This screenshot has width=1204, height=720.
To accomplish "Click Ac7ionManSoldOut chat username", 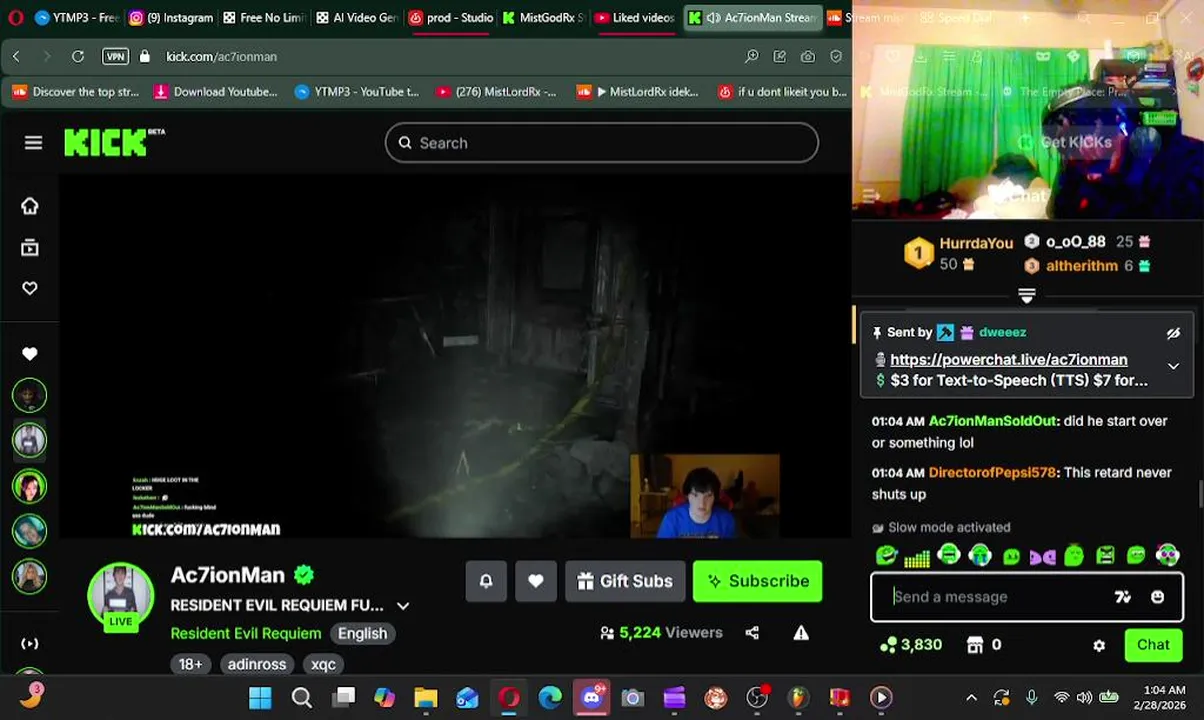I will point(992,421).
